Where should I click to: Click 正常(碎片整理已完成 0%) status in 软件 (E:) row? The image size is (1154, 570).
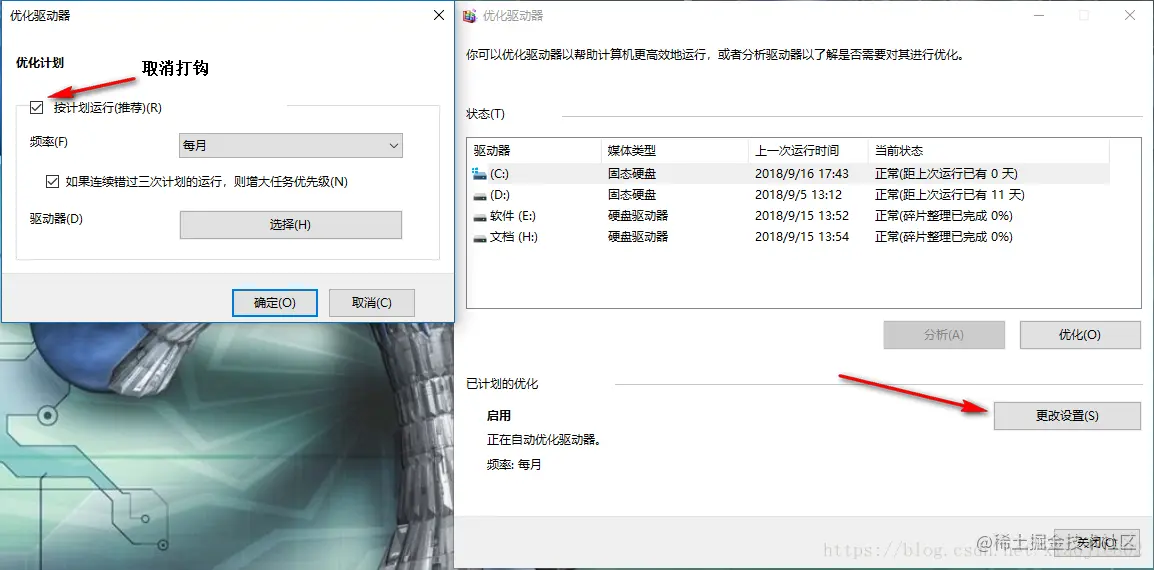tap(944, 216)
